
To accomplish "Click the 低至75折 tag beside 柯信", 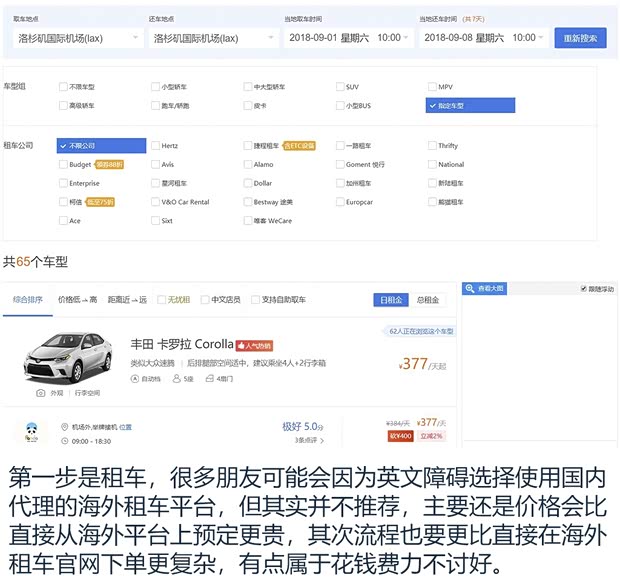I will click(100, 202).
